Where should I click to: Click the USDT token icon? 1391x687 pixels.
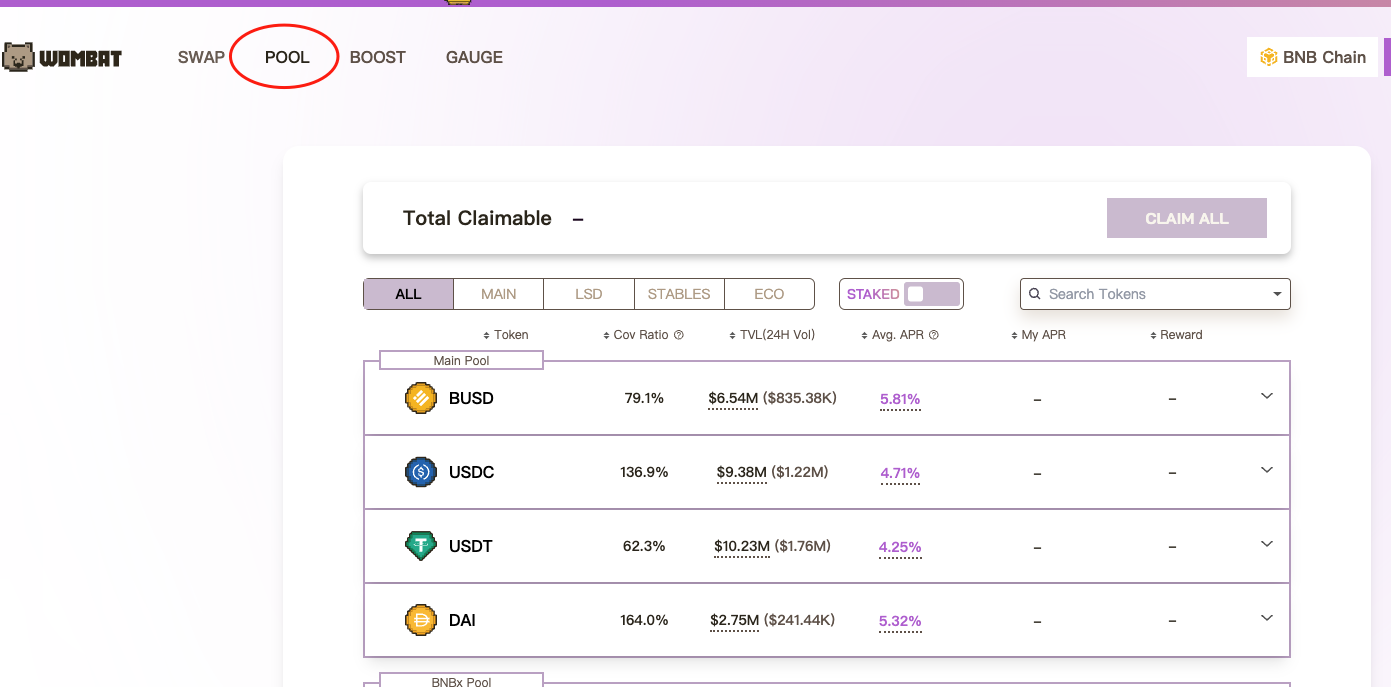point(421,546)
